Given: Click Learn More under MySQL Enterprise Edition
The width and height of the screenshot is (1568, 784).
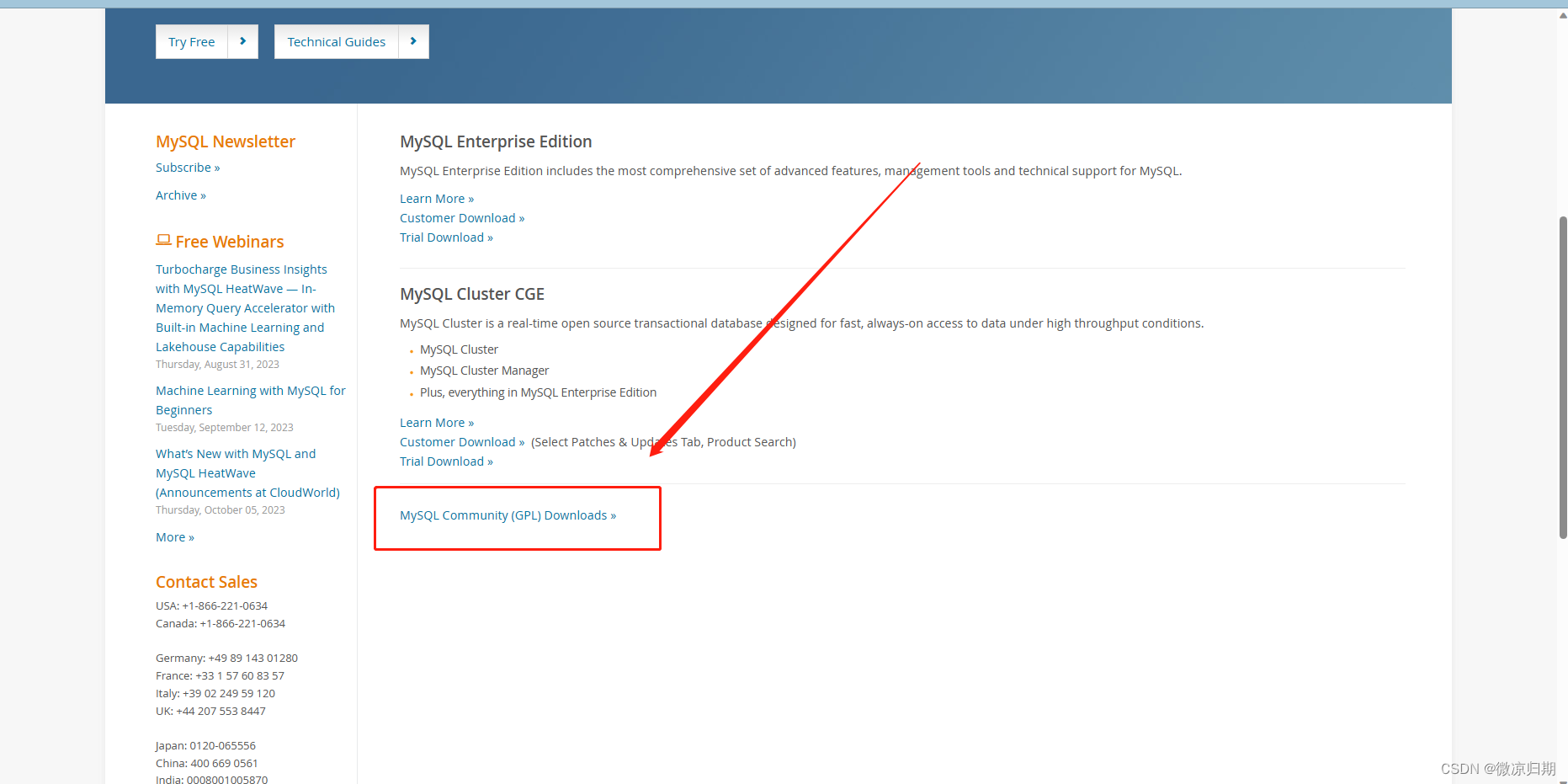Looking at the screenshot, I should 437,199.
